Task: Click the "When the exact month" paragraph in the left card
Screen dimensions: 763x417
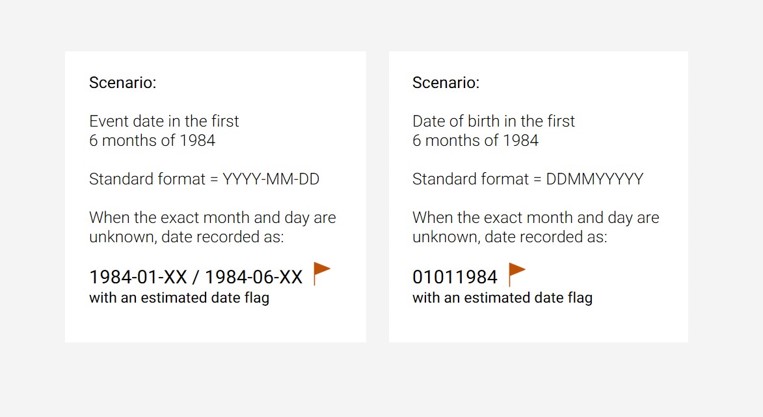Action: point(212,227)
